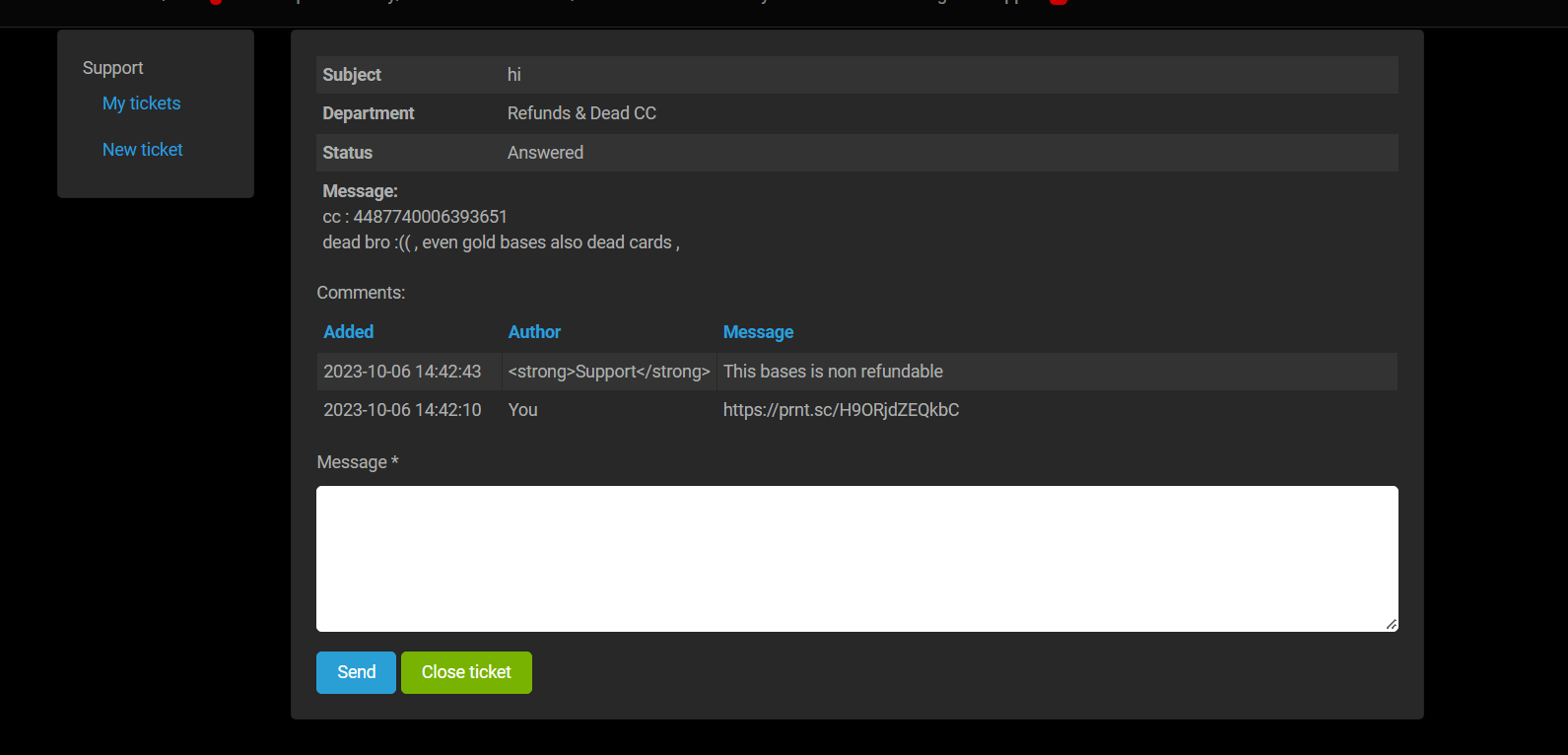
Task: Select the 'dead bro' message line
Action: click(502, 242)
